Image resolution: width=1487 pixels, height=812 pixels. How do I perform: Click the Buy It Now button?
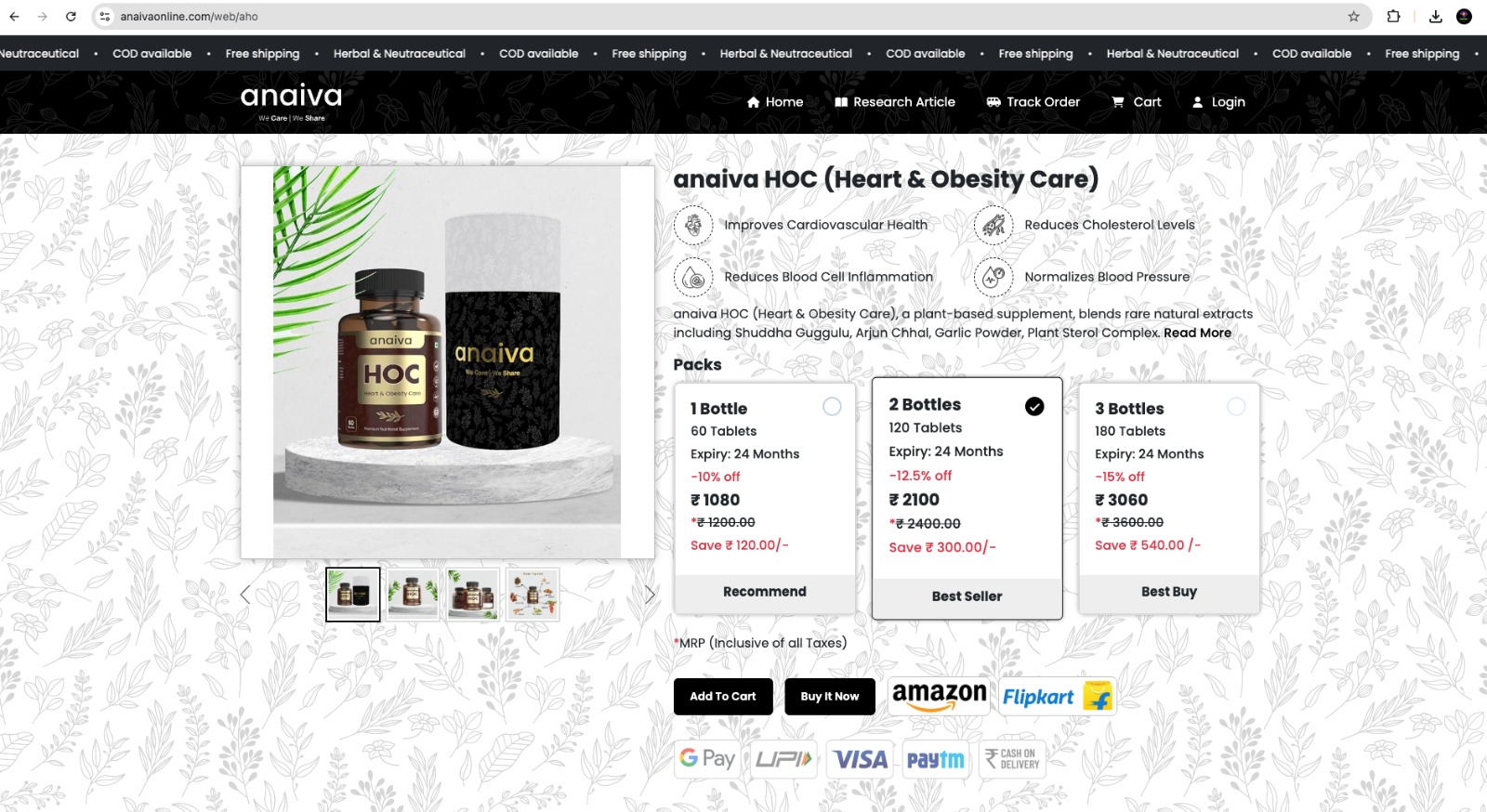(x=830, y=697)
